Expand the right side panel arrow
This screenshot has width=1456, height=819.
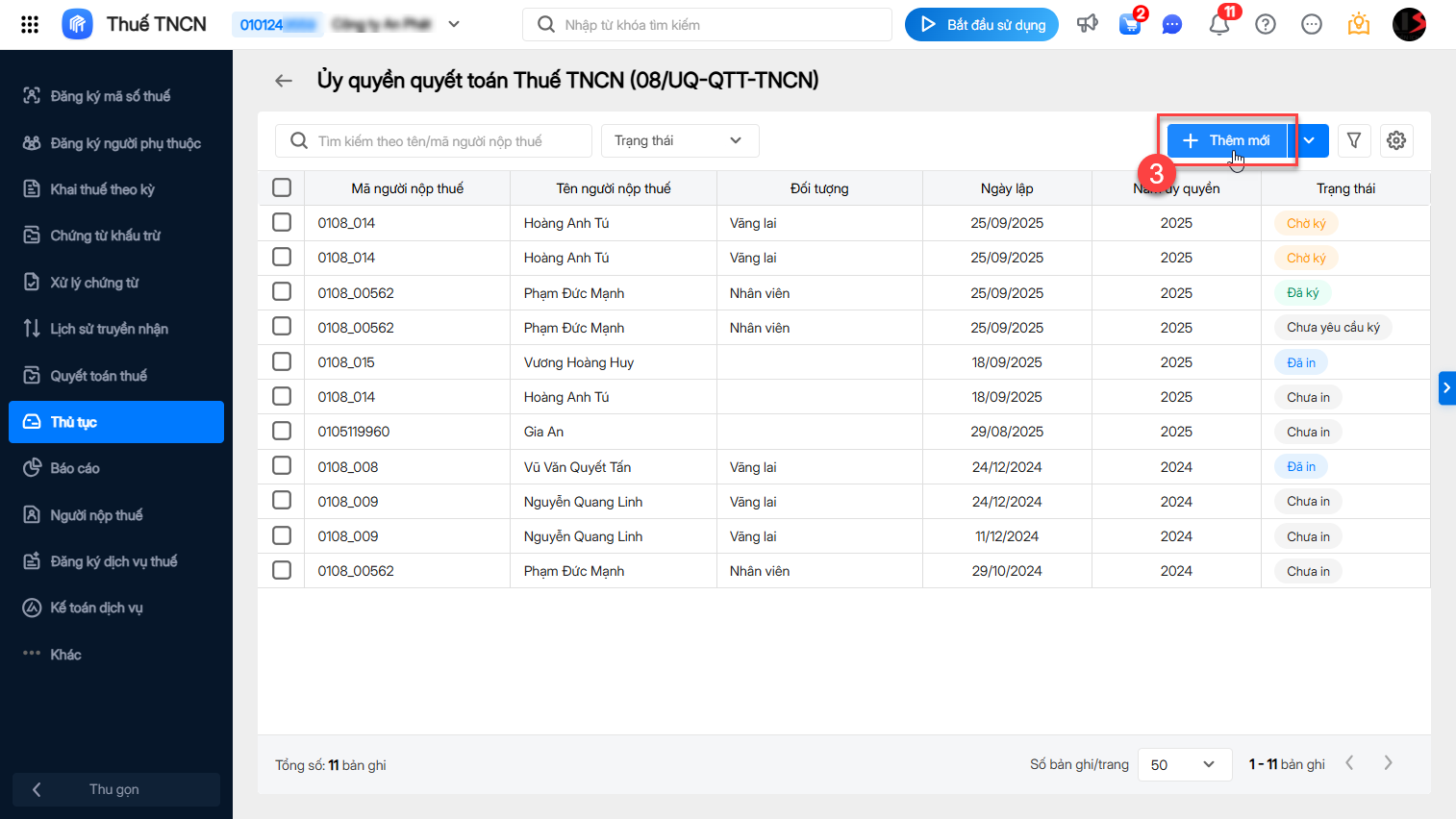1447,388
